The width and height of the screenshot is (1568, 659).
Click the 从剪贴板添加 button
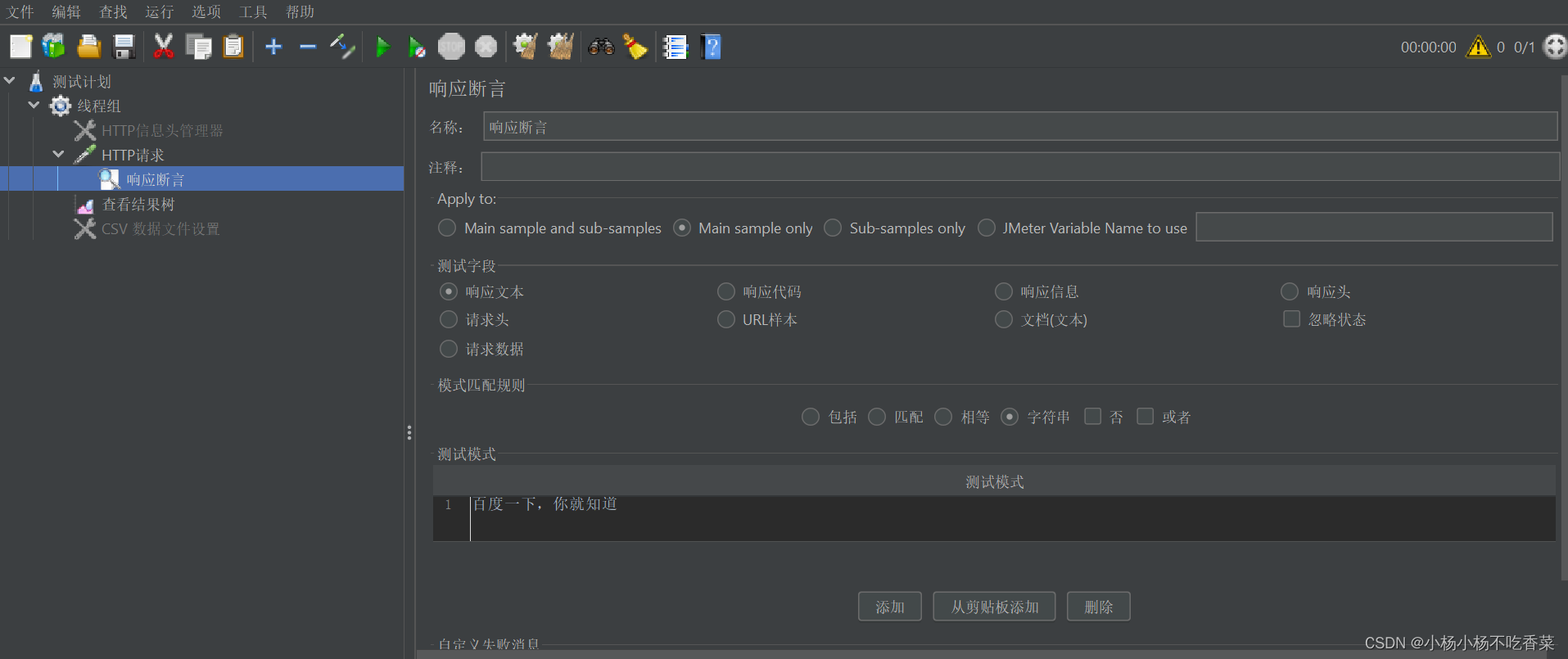pyautogui.click(x=994, y=607)
